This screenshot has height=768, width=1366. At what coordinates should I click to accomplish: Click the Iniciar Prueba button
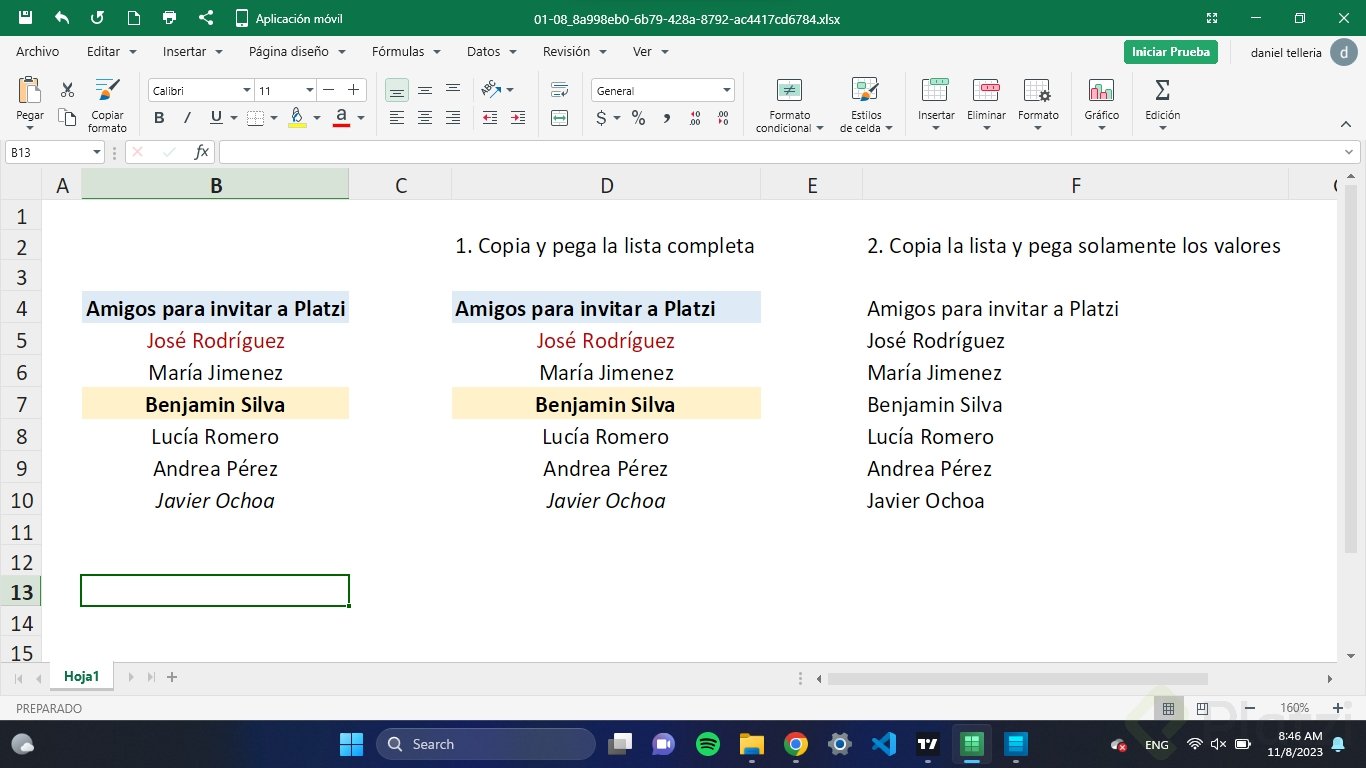click(1171, 52)
